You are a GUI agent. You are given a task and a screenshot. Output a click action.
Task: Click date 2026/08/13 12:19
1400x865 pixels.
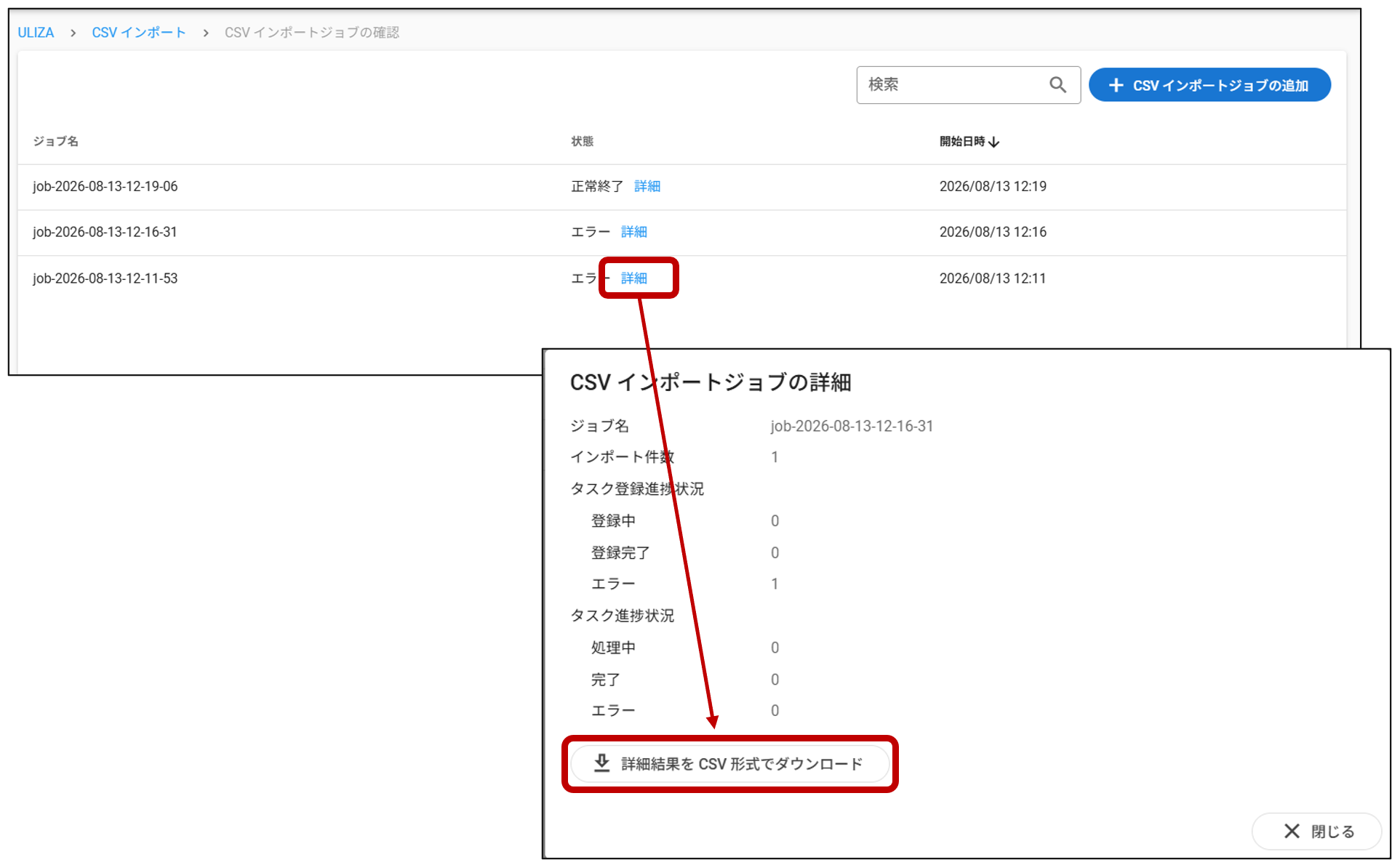tap(993, 187)
